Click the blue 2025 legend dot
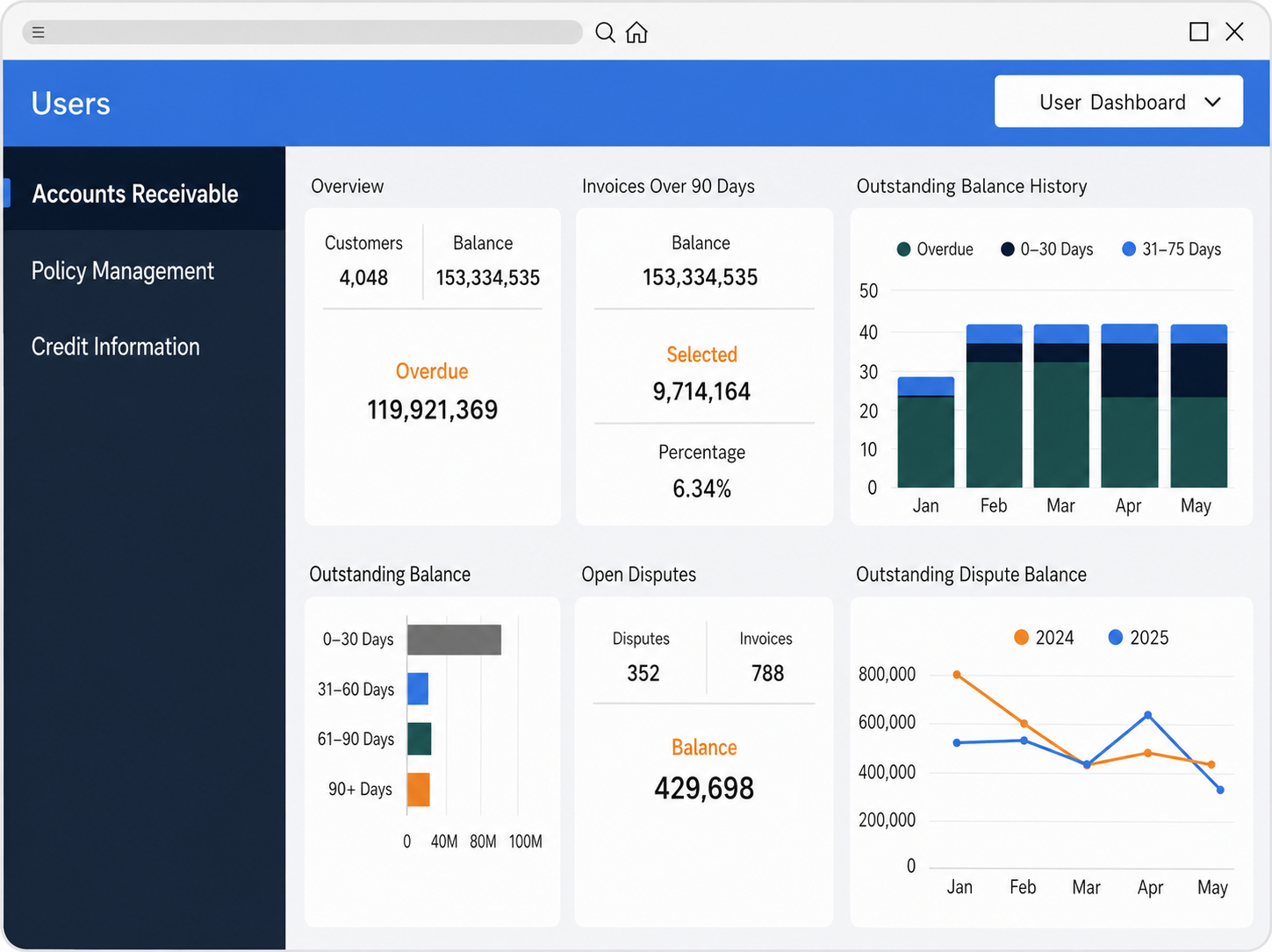Viewport: 1272px width, 952px height. [1116, 637]
